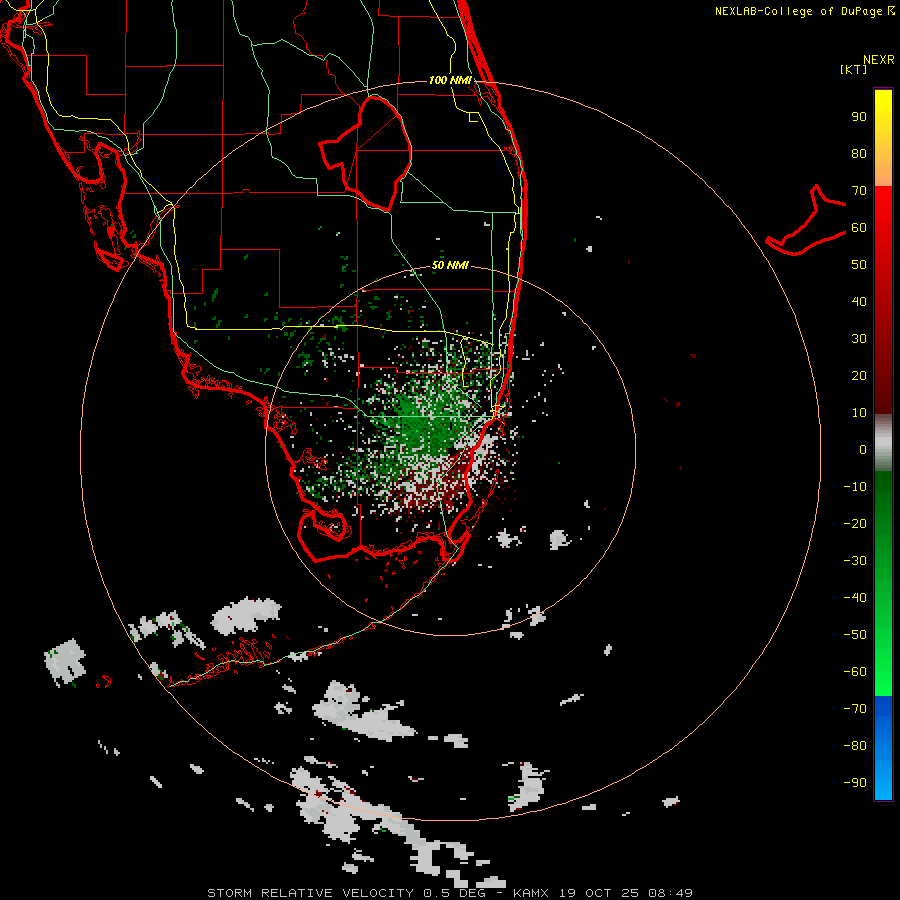Viewport: 900px width, 900px height.
Task: Click the NEXLAB-College of DuPage credit text
Action: click(798, 11)
